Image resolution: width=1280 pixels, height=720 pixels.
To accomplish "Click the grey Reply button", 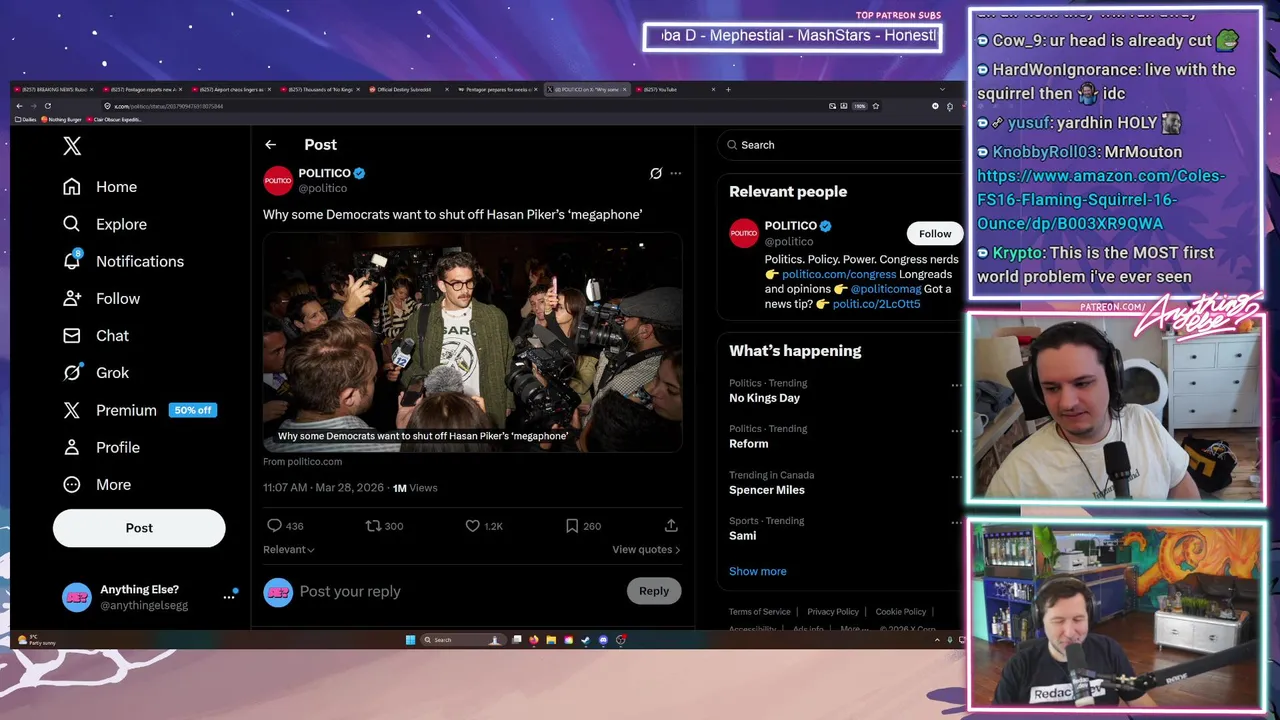I will 654,591.
